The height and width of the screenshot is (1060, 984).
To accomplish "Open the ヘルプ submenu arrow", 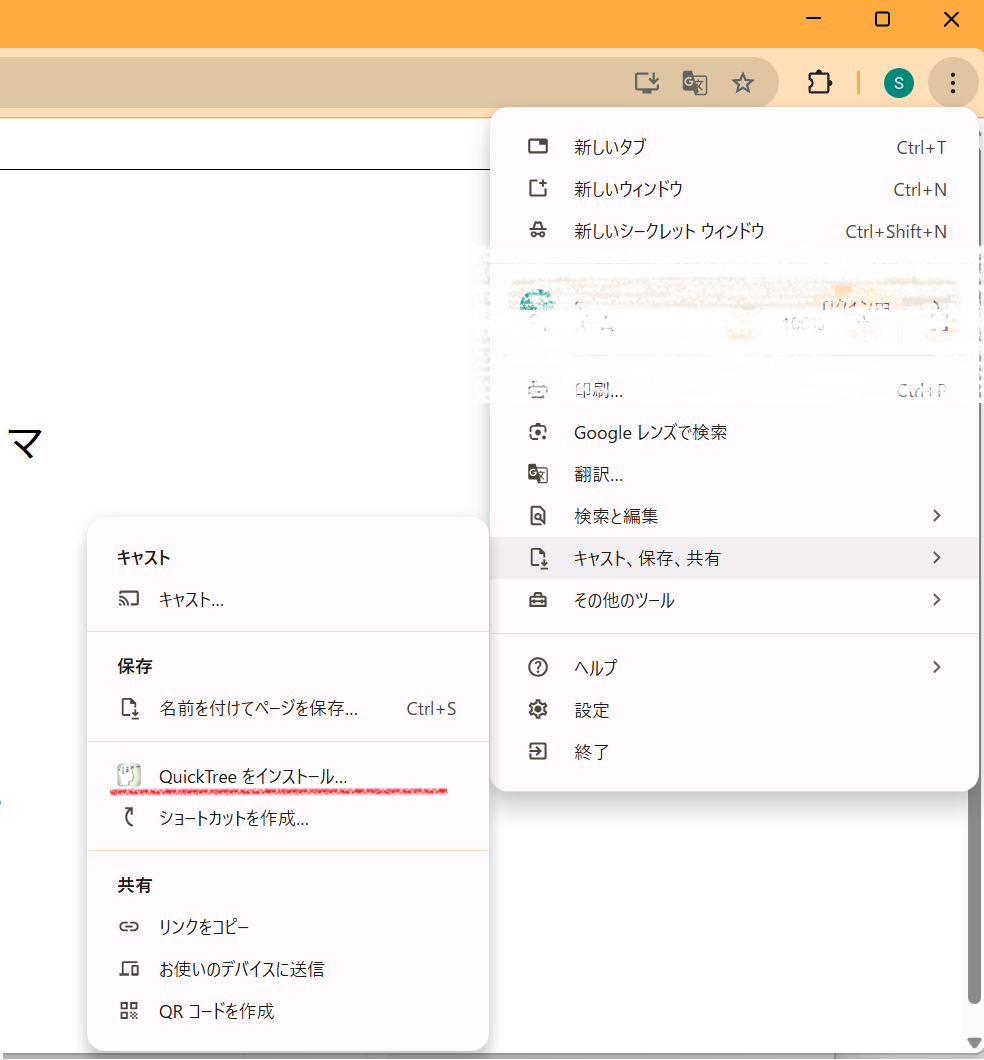I will coord(937,667).
